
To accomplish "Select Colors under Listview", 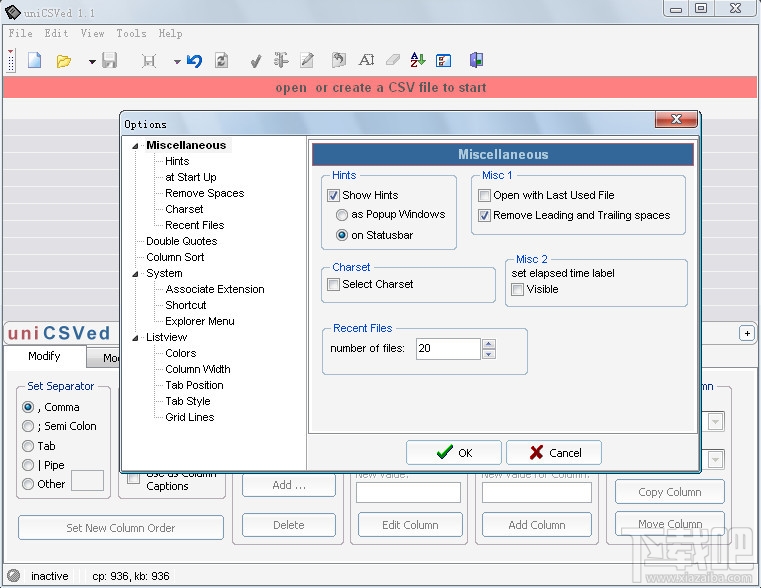I will tap(181, 353).
